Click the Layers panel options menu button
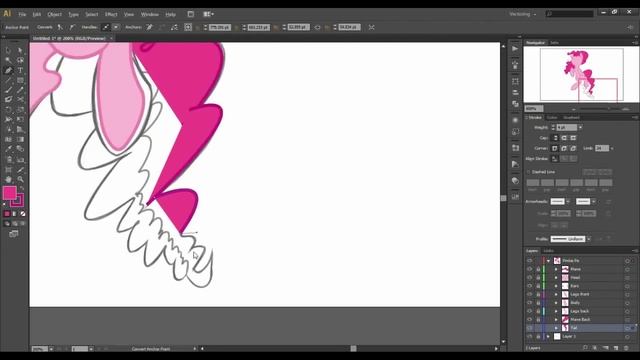The height and width of the screenshot is (360, 640). point(635,251)
